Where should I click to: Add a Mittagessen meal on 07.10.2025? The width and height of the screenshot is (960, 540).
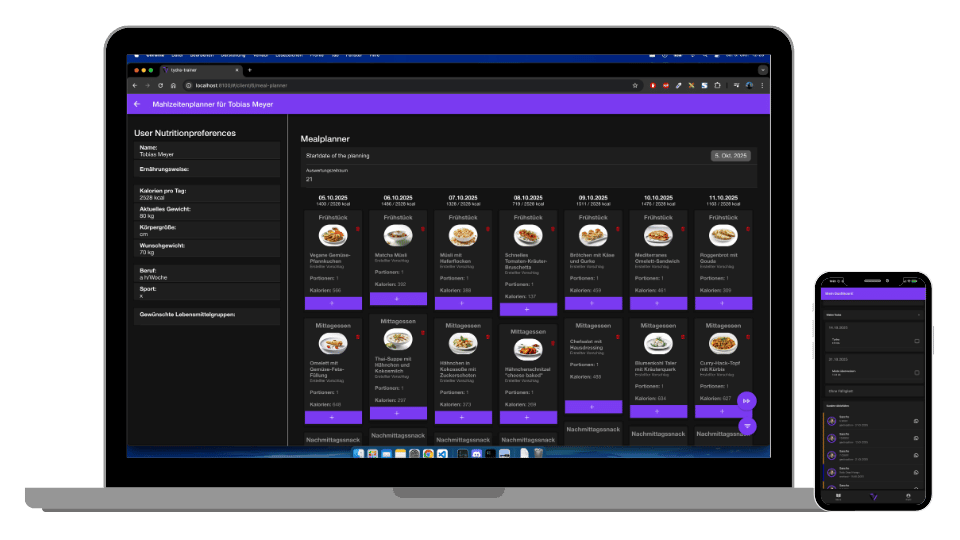[x=463, y=418]
